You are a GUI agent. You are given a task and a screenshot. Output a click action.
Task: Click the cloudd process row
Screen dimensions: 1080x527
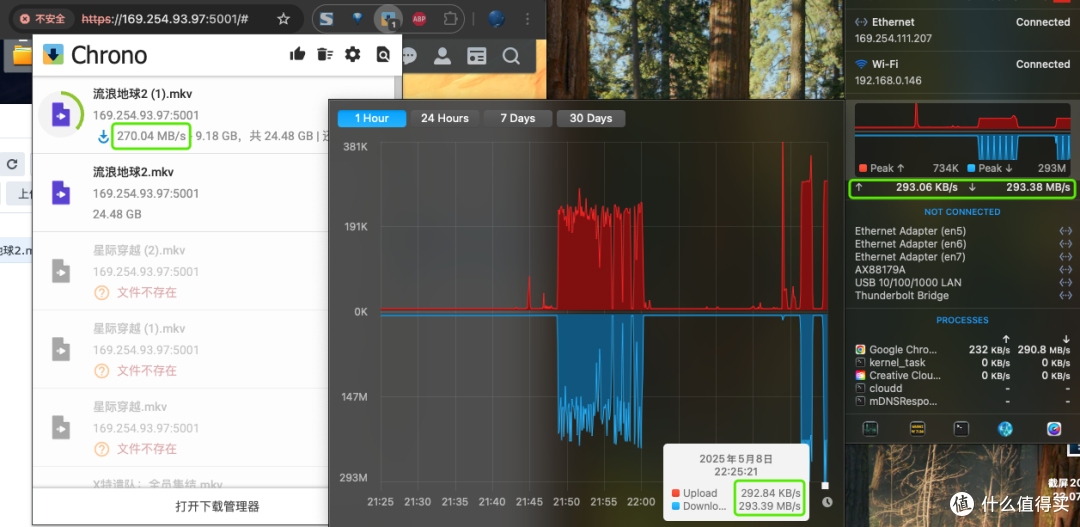pyautogui.click(x=962, y=389)
